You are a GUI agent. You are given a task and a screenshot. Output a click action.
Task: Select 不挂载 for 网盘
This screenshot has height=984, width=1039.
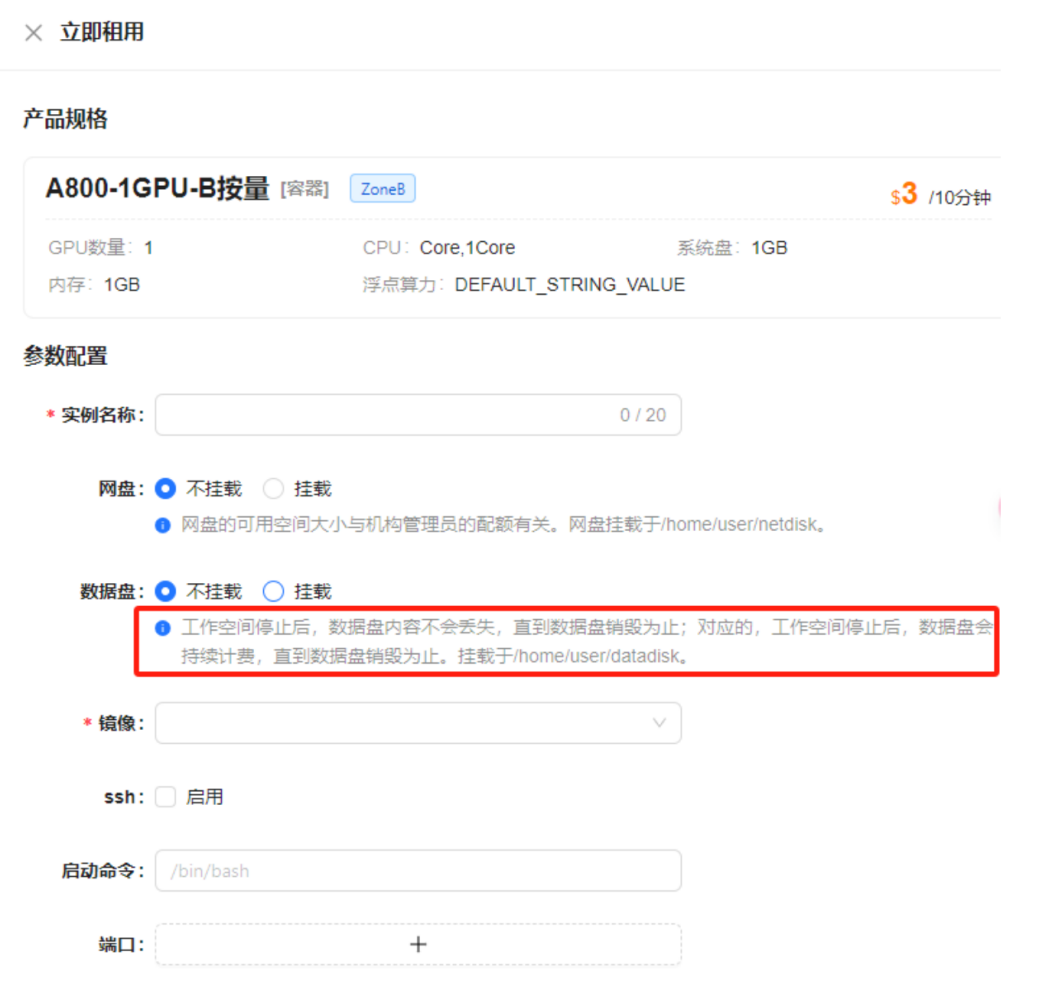[166, 489]
